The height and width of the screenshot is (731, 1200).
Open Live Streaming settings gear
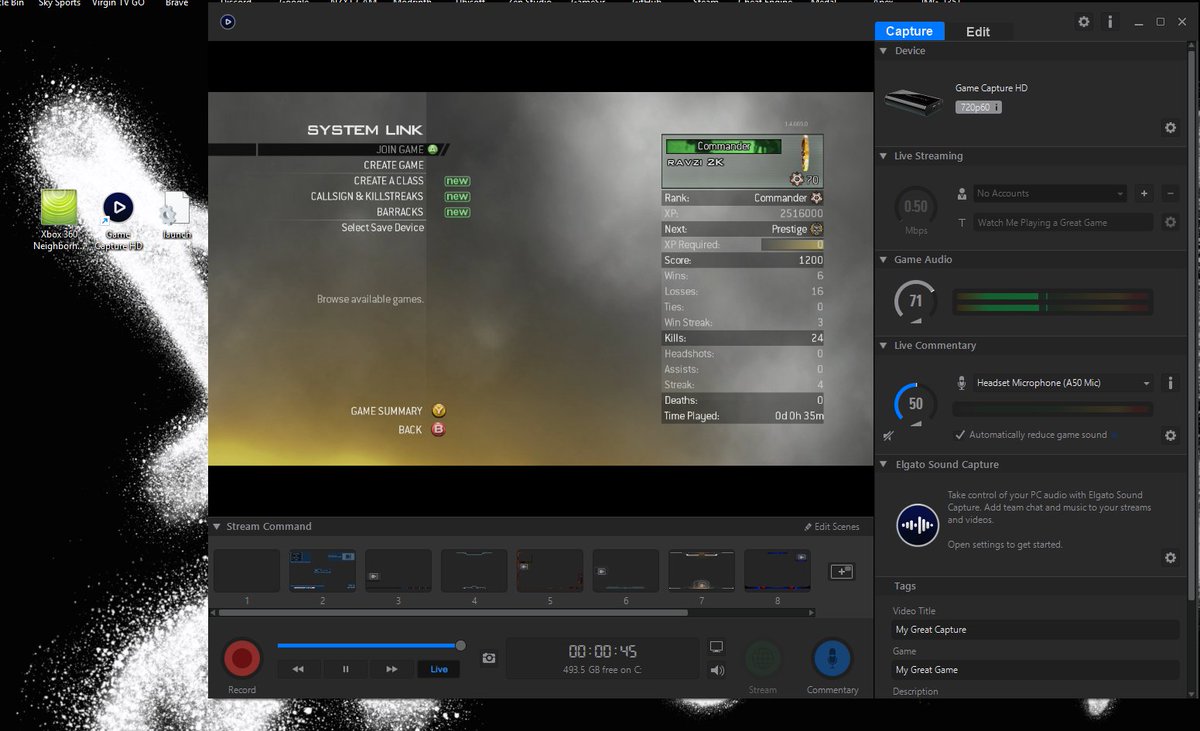pos(1170,222)
